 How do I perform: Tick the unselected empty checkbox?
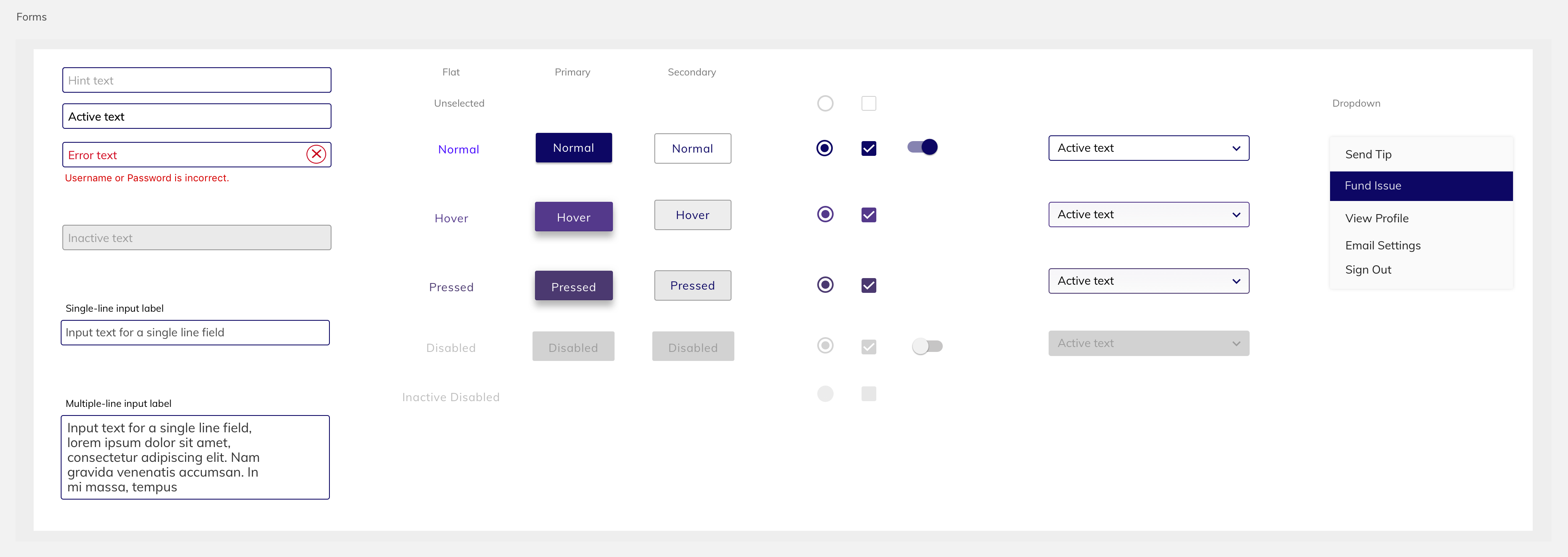coord(869,103)
